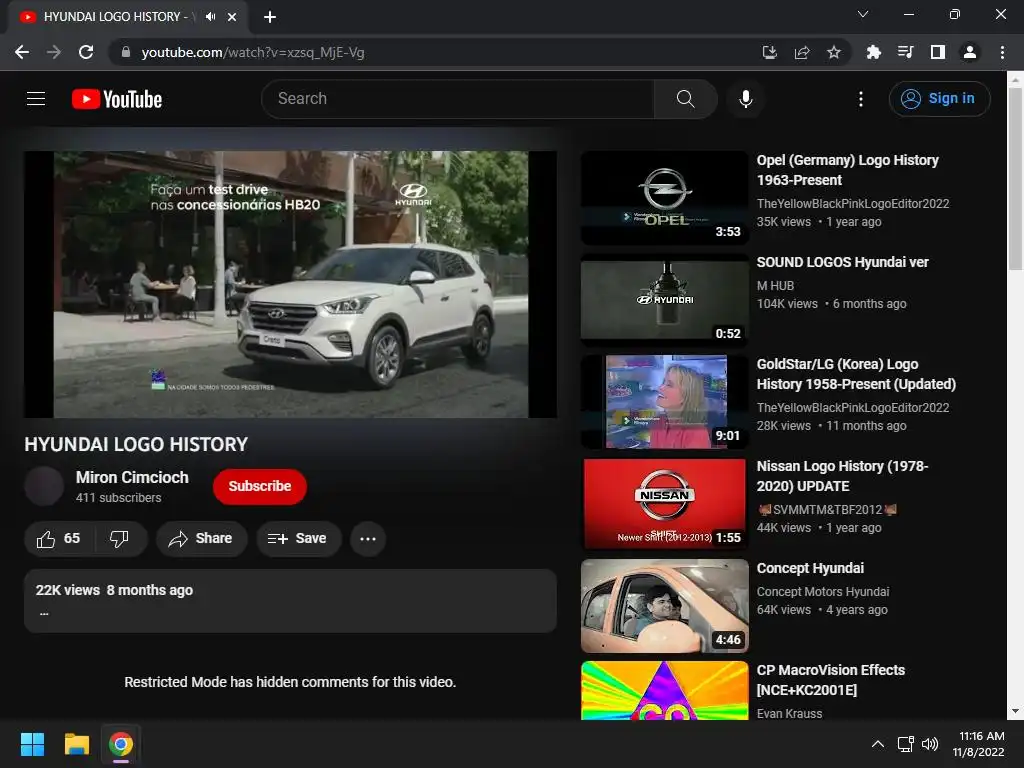Click the install/download page icon in address bar

click(770, 52)
